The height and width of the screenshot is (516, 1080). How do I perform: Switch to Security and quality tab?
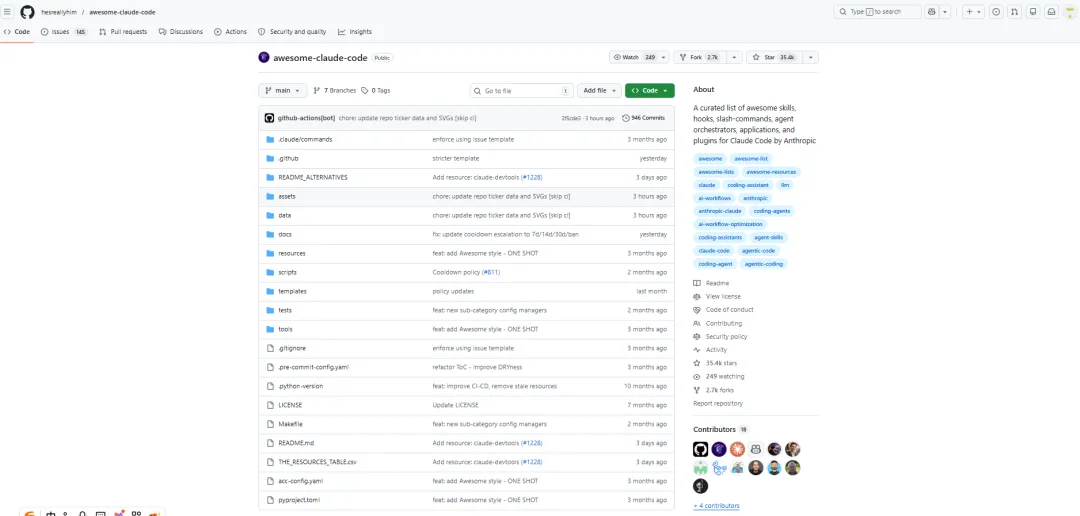pos(292,32)
